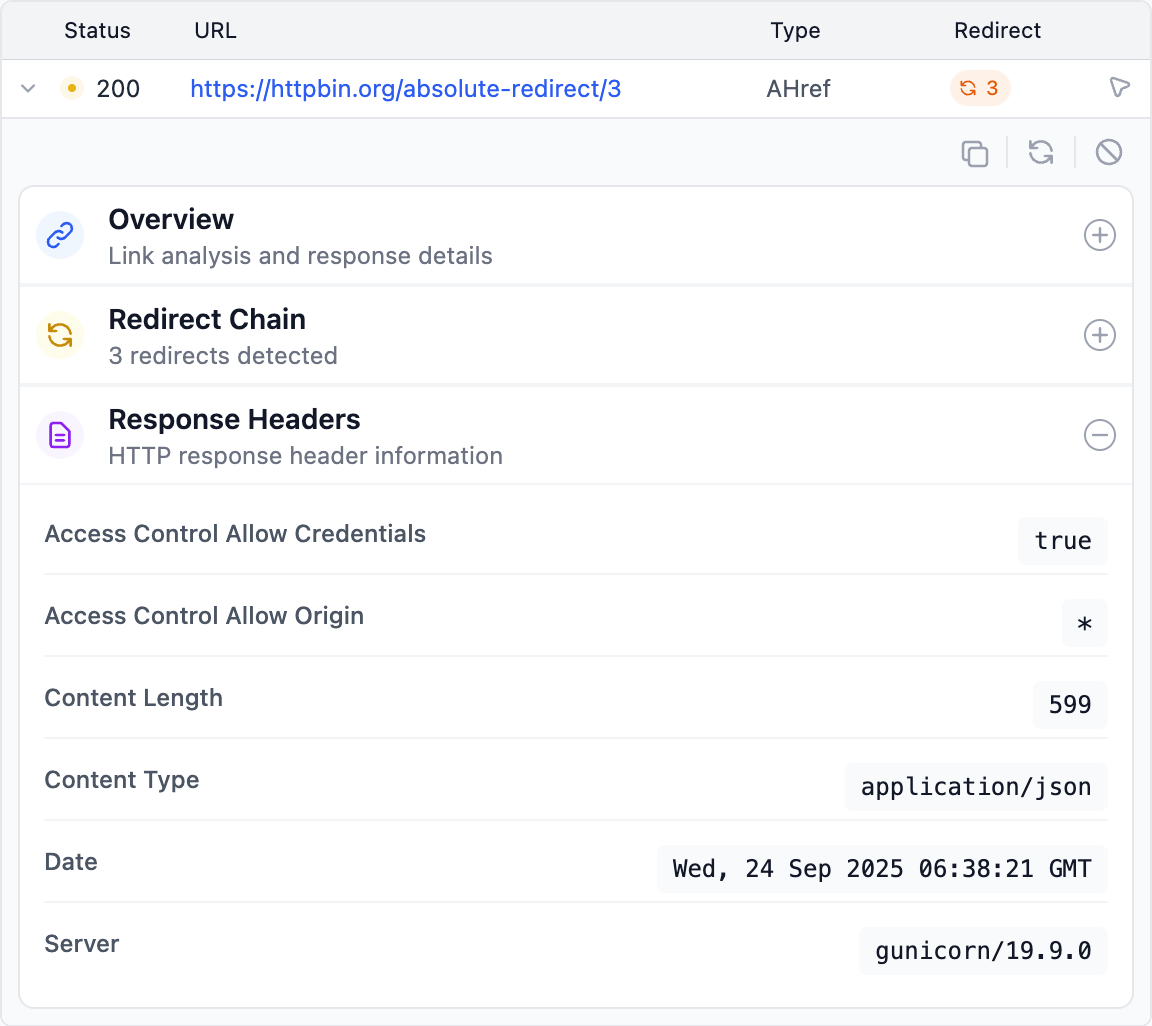Click the 599 Content Length value
This screenshot has height=1026, width=1152.
point(1070,705)
